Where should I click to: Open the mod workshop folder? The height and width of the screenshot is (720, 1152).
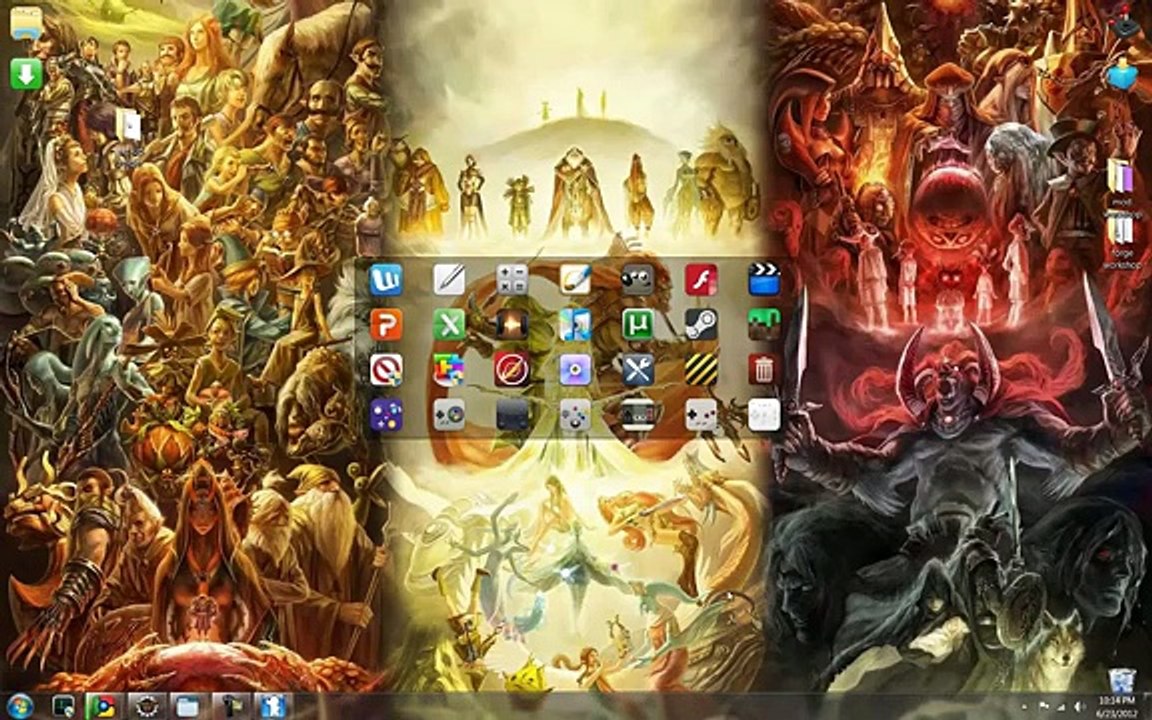click(1122, 185)
